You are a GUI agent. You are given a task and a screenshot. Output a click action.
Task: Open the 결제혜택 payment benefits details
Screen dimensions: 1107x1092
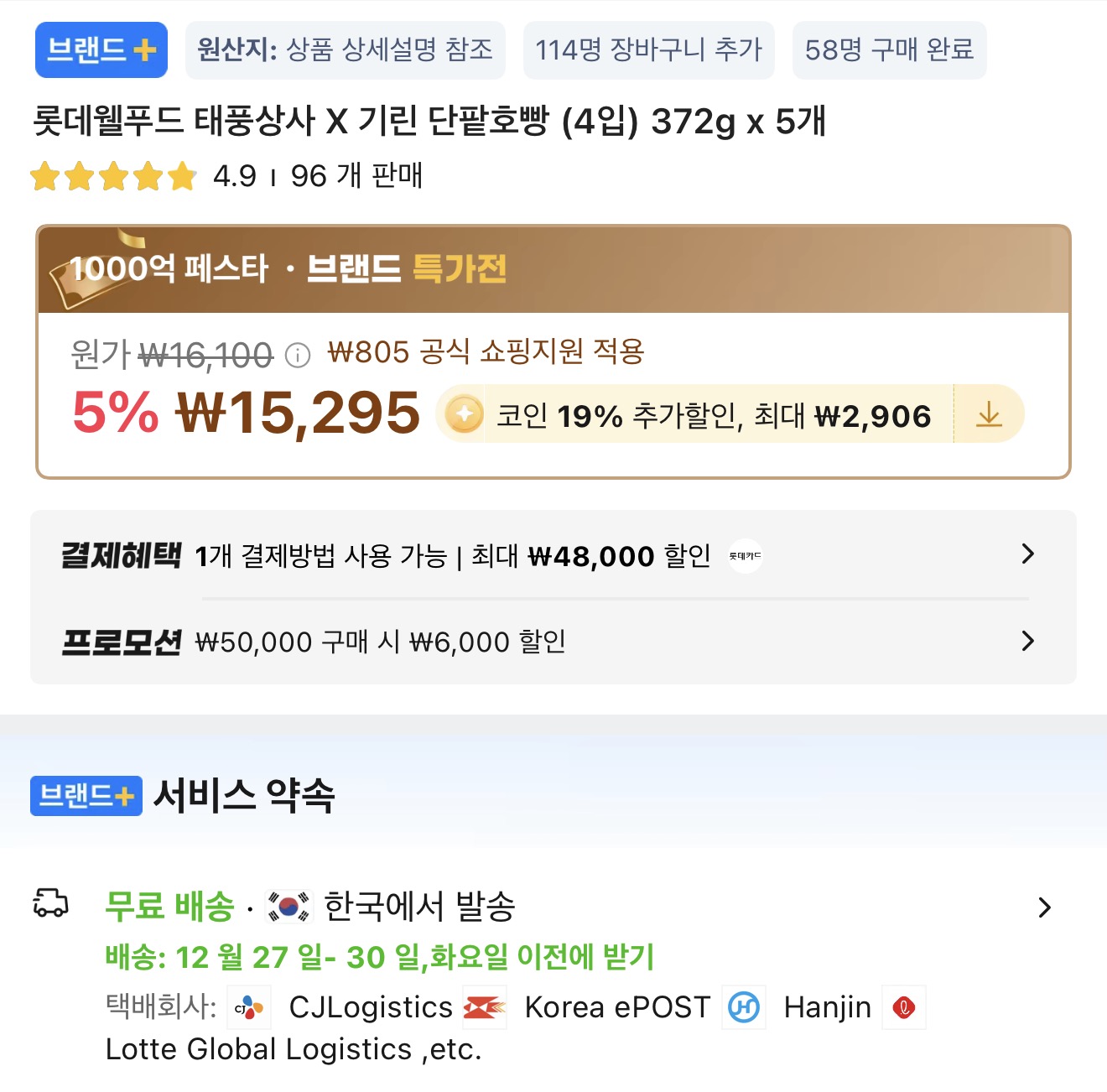(1026, 555)
